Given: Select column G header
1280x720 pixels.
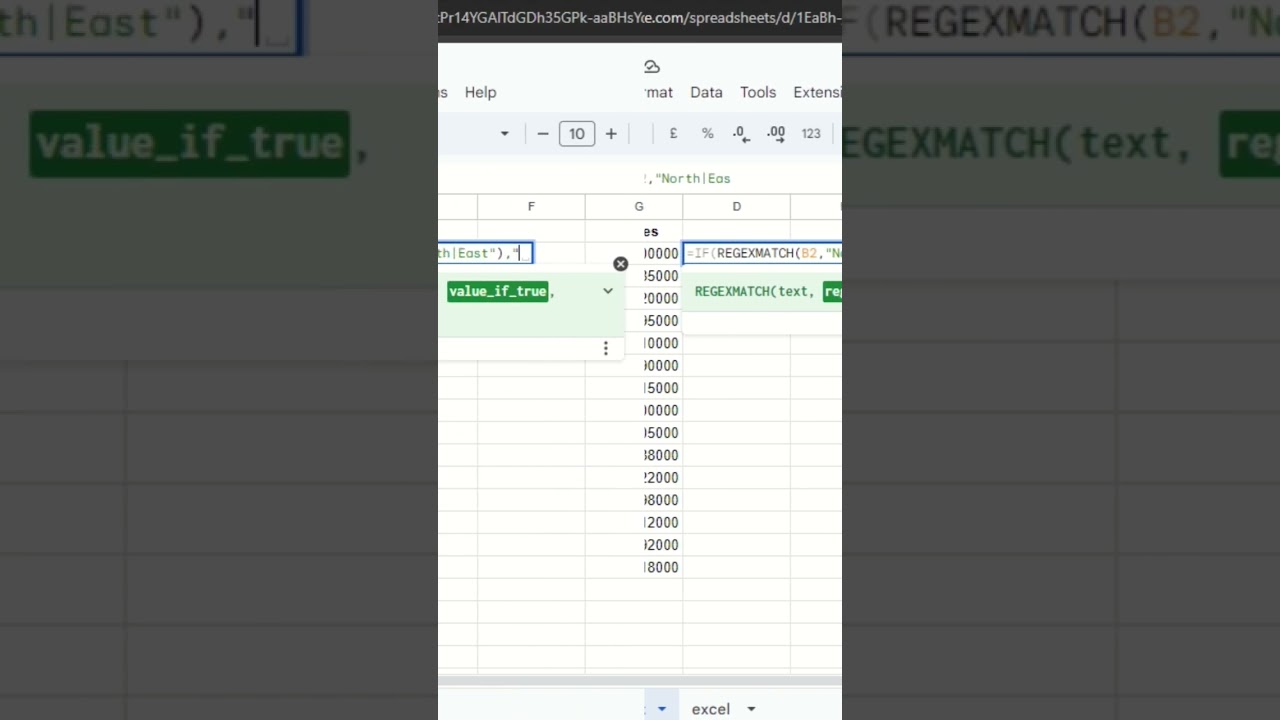Looking at the screenshot, I should coord(639,206).
